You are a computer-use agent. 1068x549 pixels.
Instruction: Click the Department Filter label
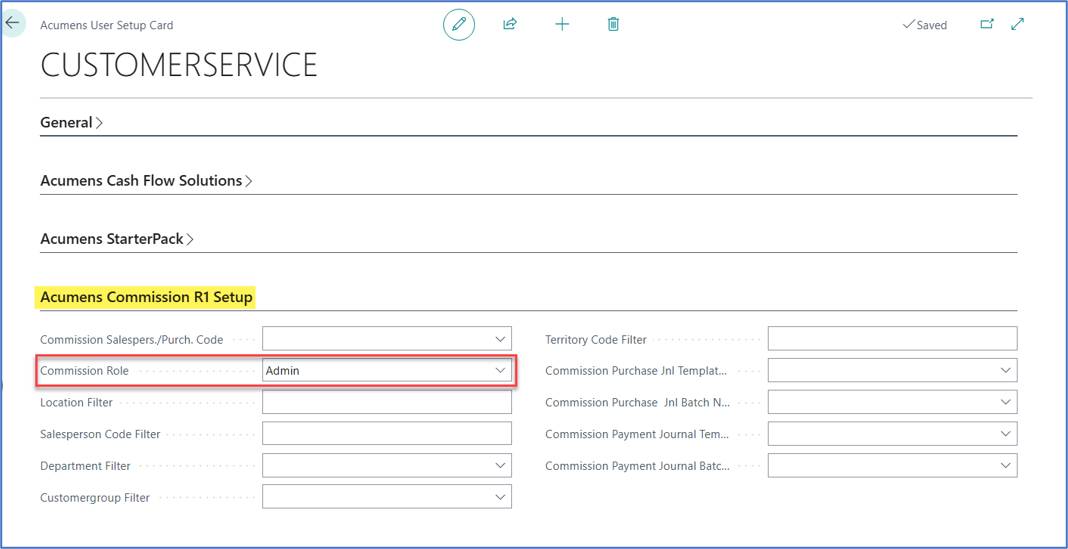tap(85, 466)
